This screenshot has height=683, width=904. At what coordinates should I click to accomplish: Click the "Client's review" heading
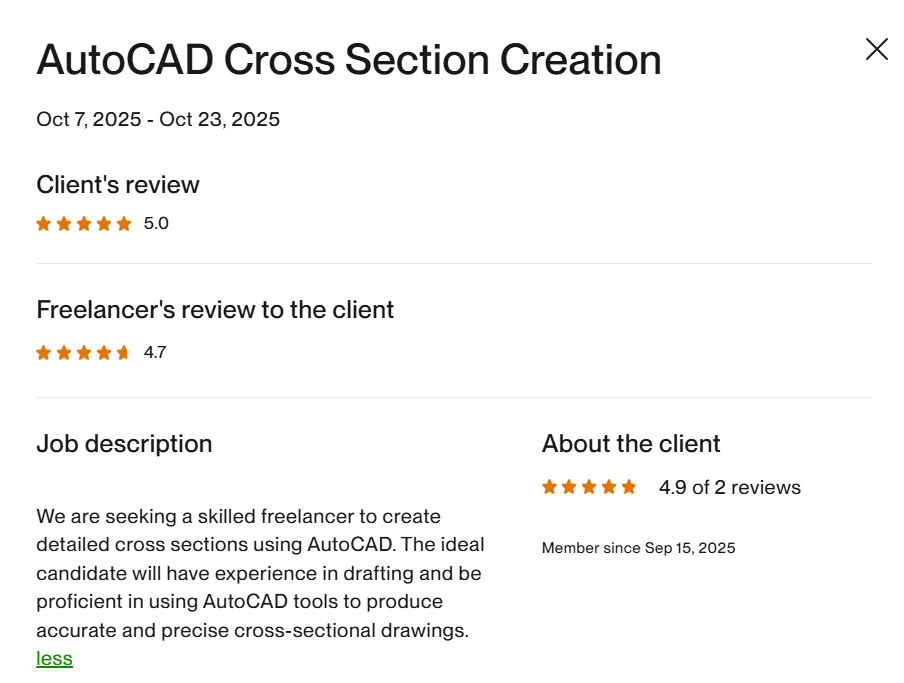click(x=118, y=185)
